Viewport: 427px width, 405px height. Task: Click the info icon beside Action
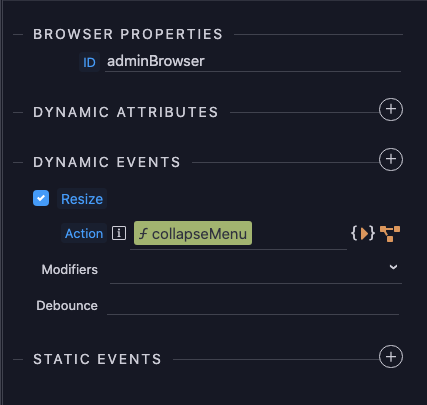coord(119,233)
